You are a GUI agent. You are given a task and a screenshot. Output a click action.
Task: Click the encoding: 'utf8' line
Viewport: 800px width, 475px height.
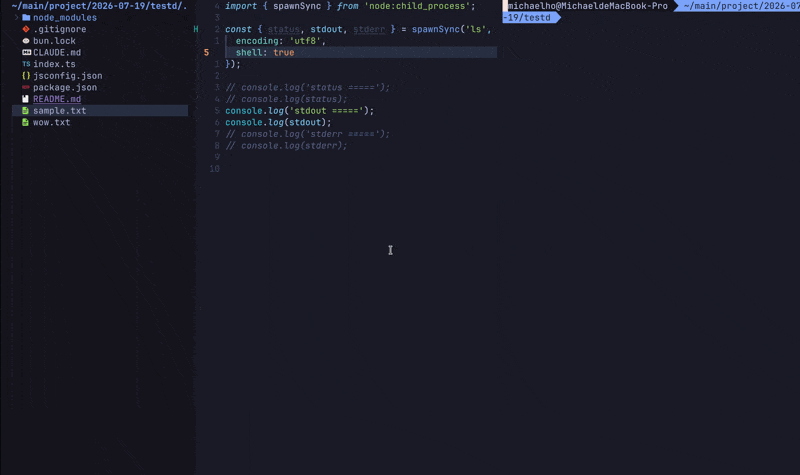pyautogui.click(x=281, y=41)
